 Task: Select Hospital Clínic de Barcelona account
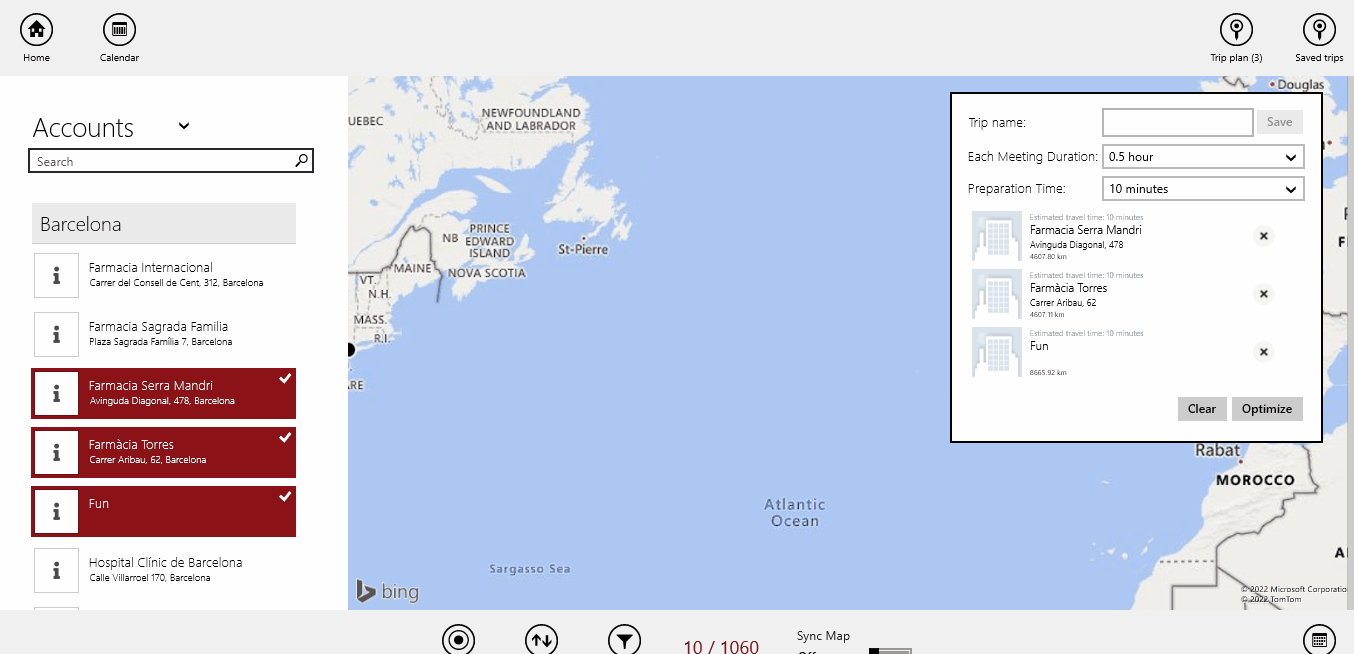164,570
